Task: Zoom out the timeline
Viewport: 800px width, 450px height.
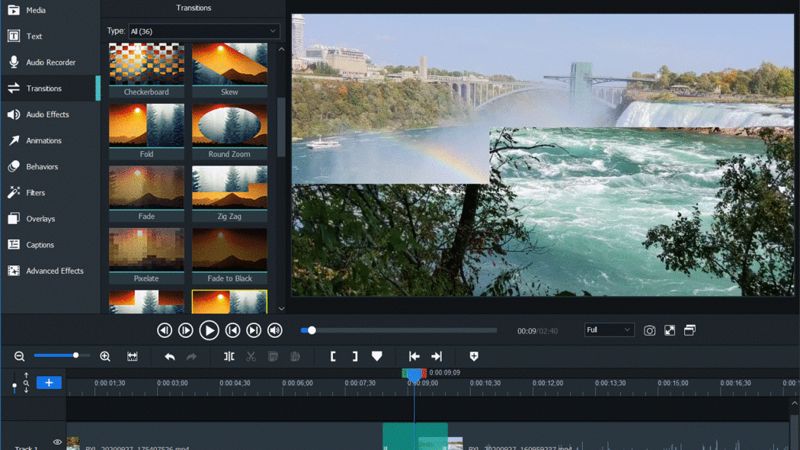Action: click(19, 356)
